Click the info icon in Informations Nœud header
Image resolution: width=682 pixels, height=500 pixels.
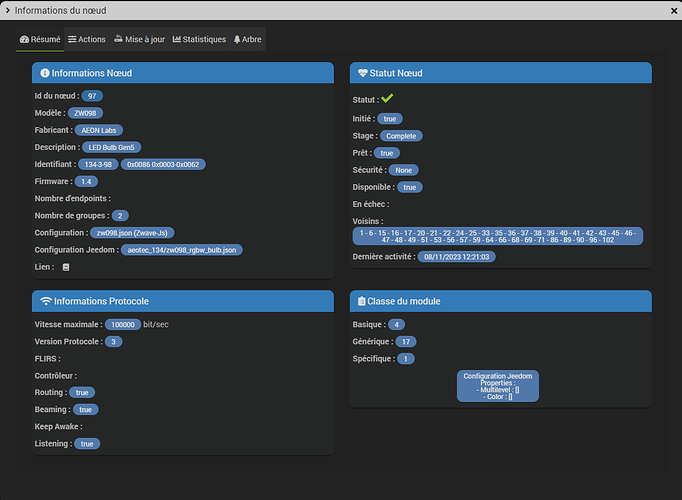click(x=45, y=73)
